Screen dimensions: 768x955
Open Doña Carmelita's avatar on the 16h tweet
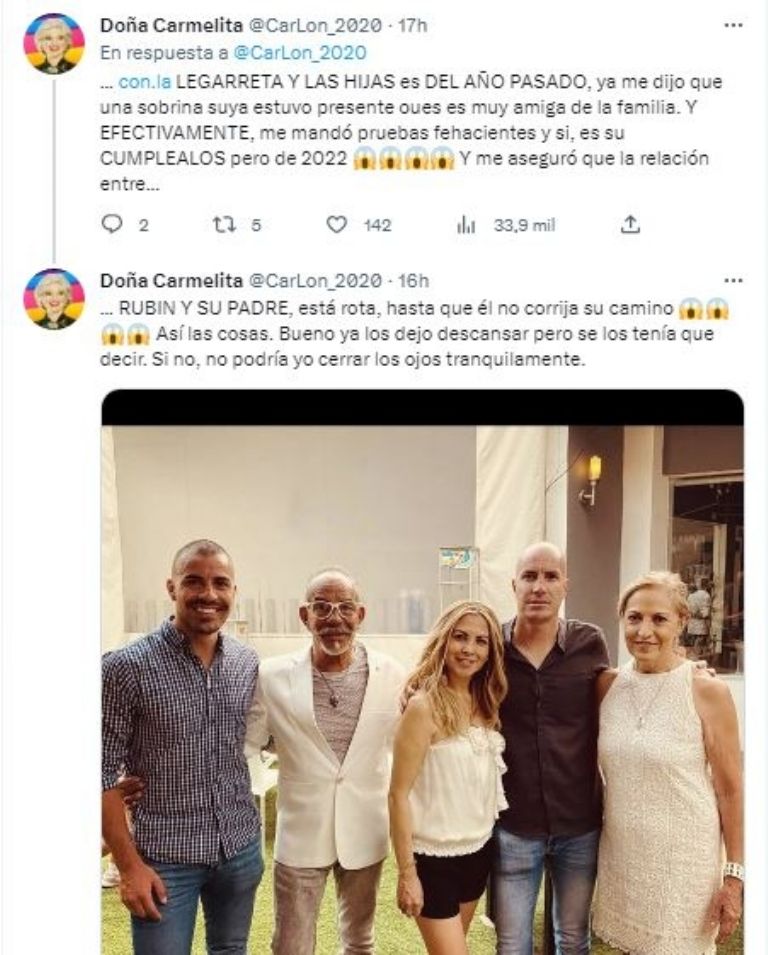pyautogui.click(x=53, y=299)
